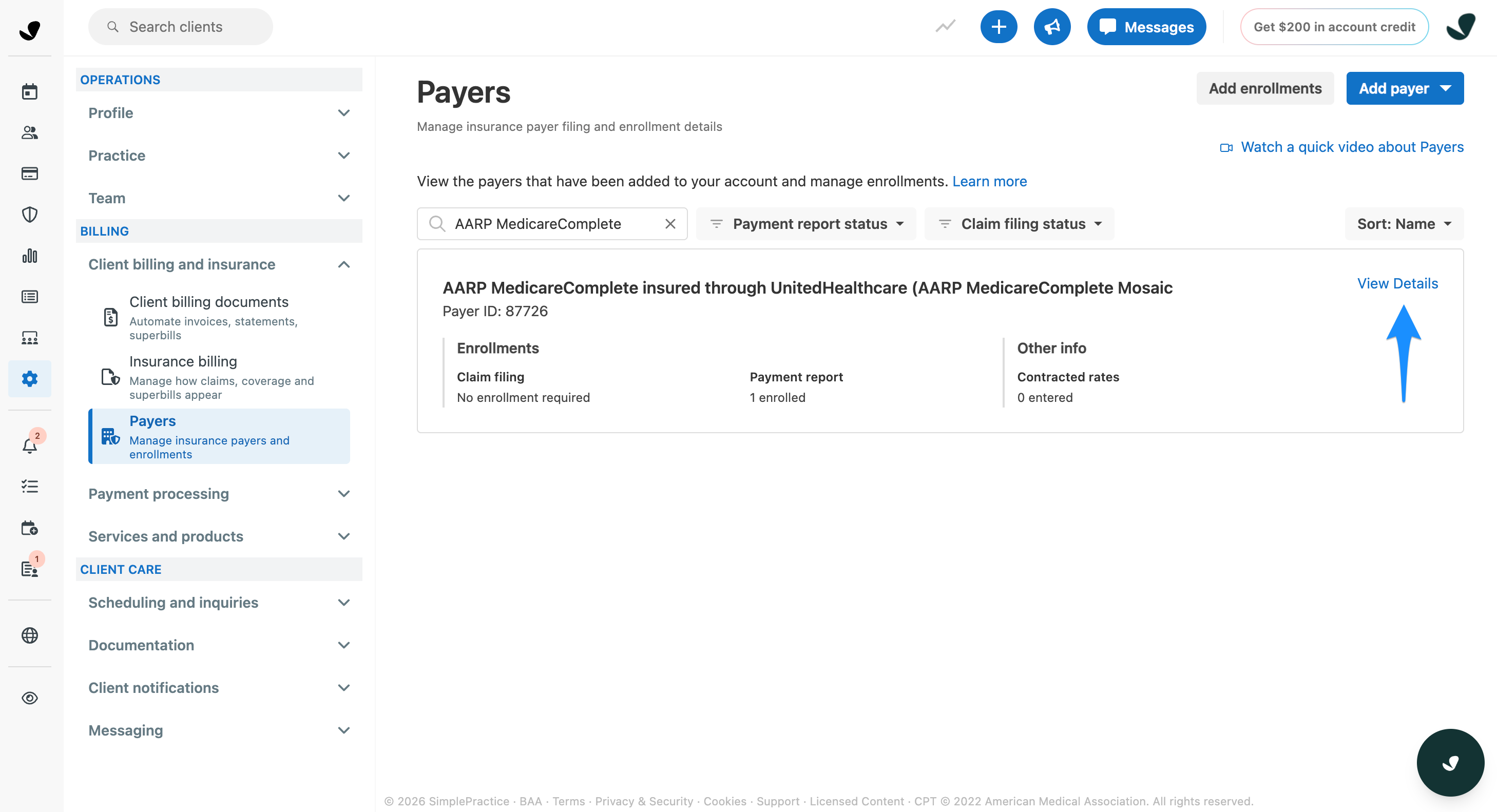Click the Learn more link
Screen dimensions: 1497x812
click(x=989, y=181)
